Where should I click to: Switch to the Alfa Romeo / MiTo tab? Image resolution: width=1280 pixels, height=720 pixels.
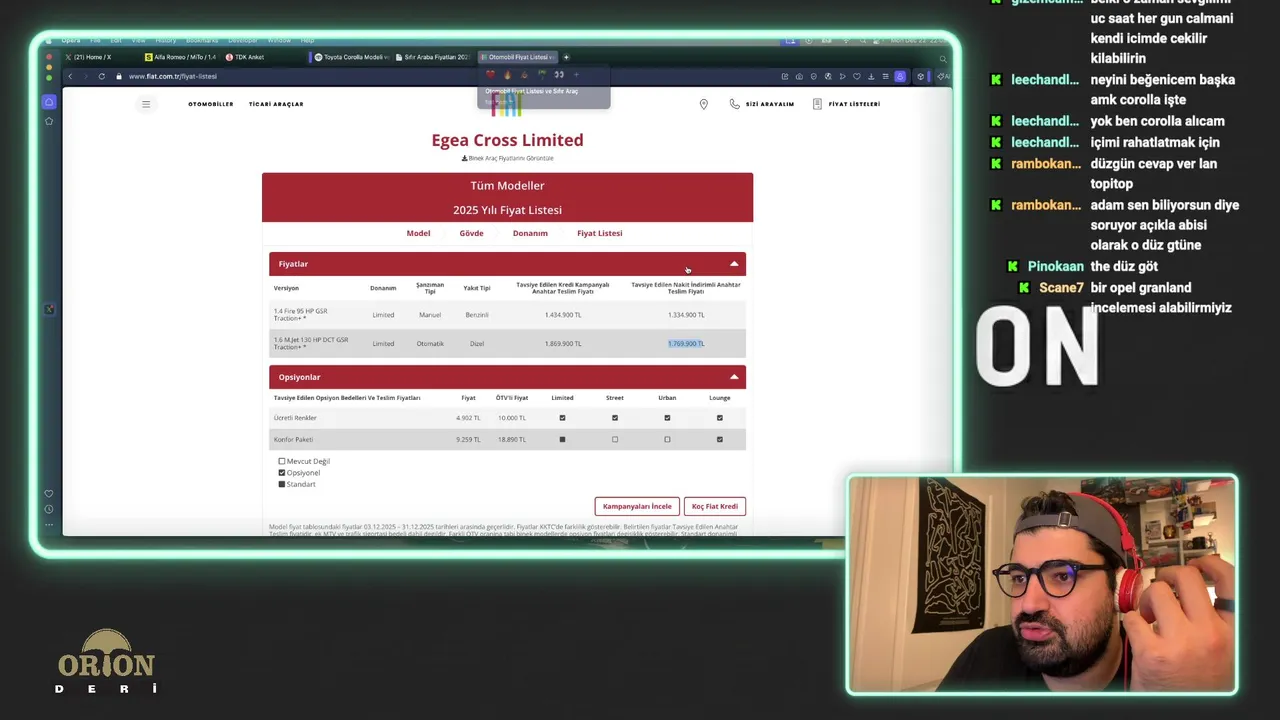[x=180, y=57]
